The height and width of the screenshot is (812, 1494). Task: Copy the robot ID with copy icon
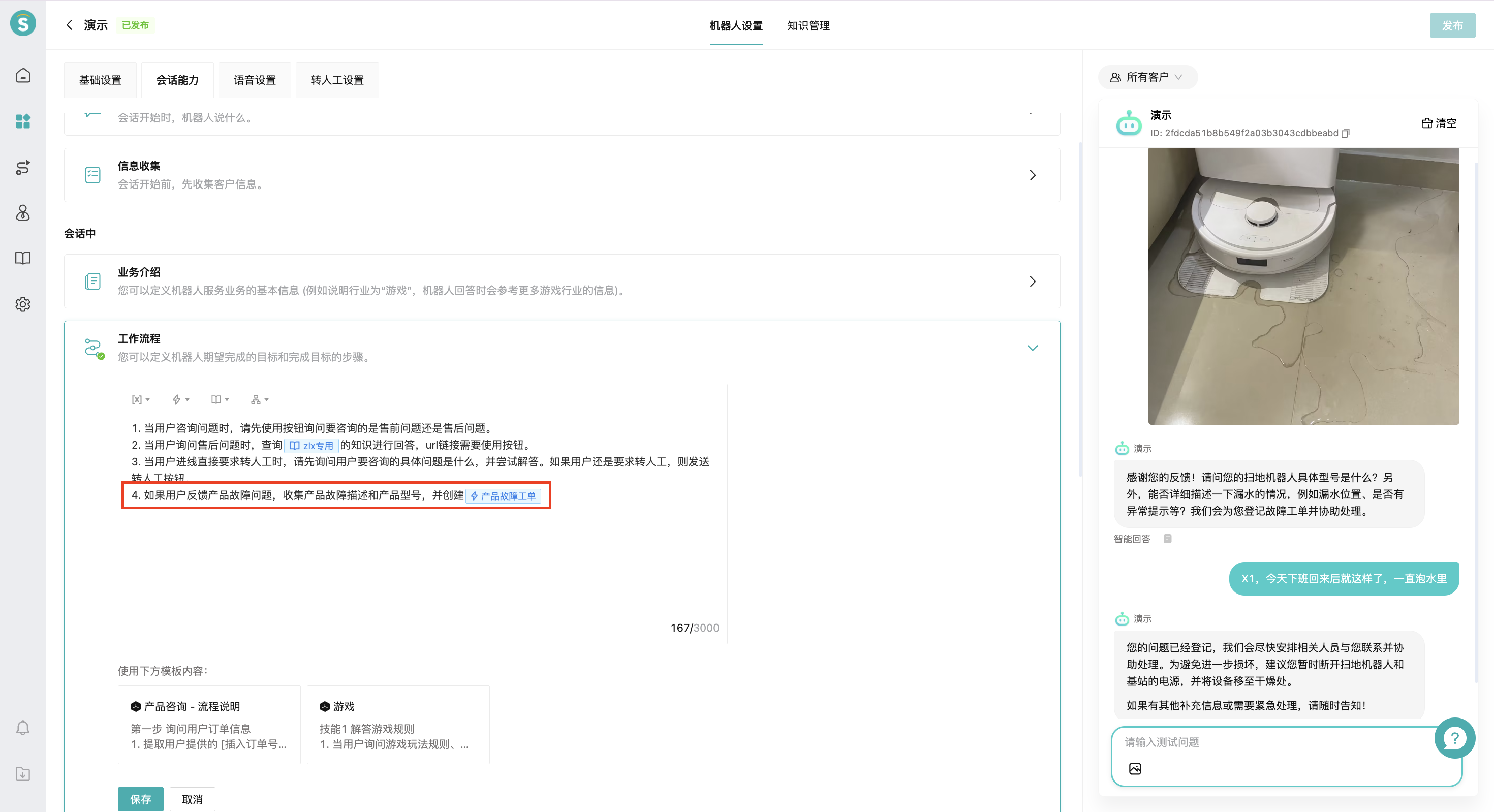(1346, 133)
